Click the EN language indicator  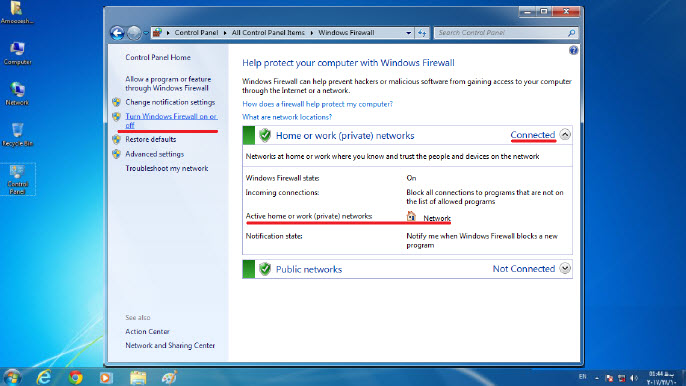[582, 376]
